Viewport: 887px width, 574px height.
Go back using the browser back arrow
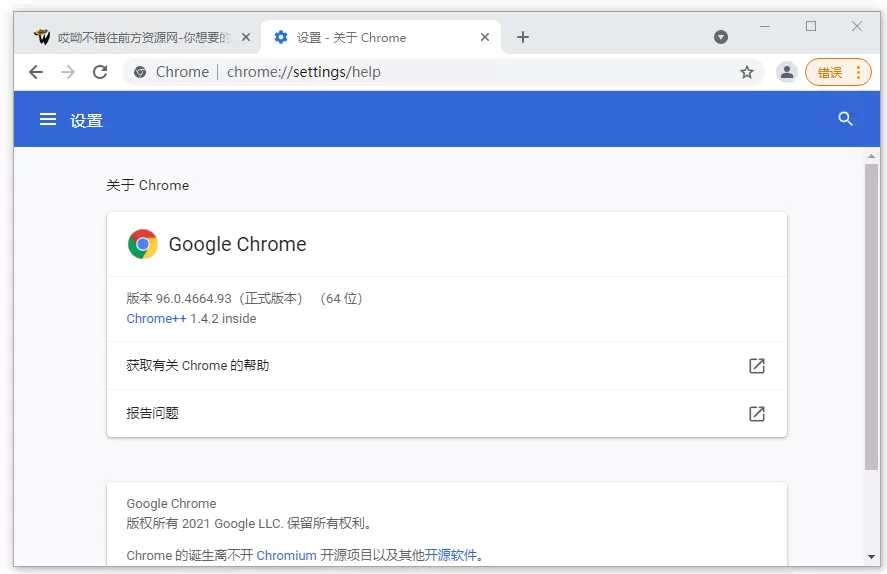[x=36, y=72]
